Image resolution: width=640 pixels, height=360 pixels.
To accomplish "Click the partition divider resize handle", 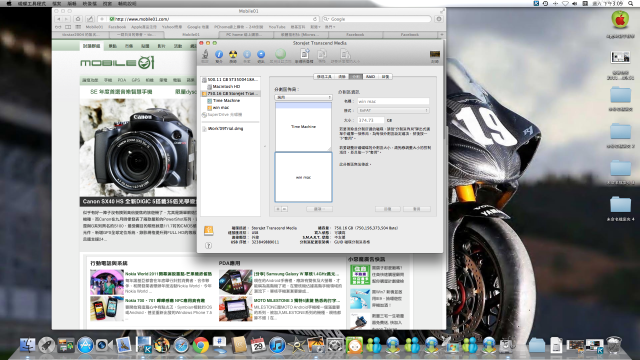I will click(329, 149).
